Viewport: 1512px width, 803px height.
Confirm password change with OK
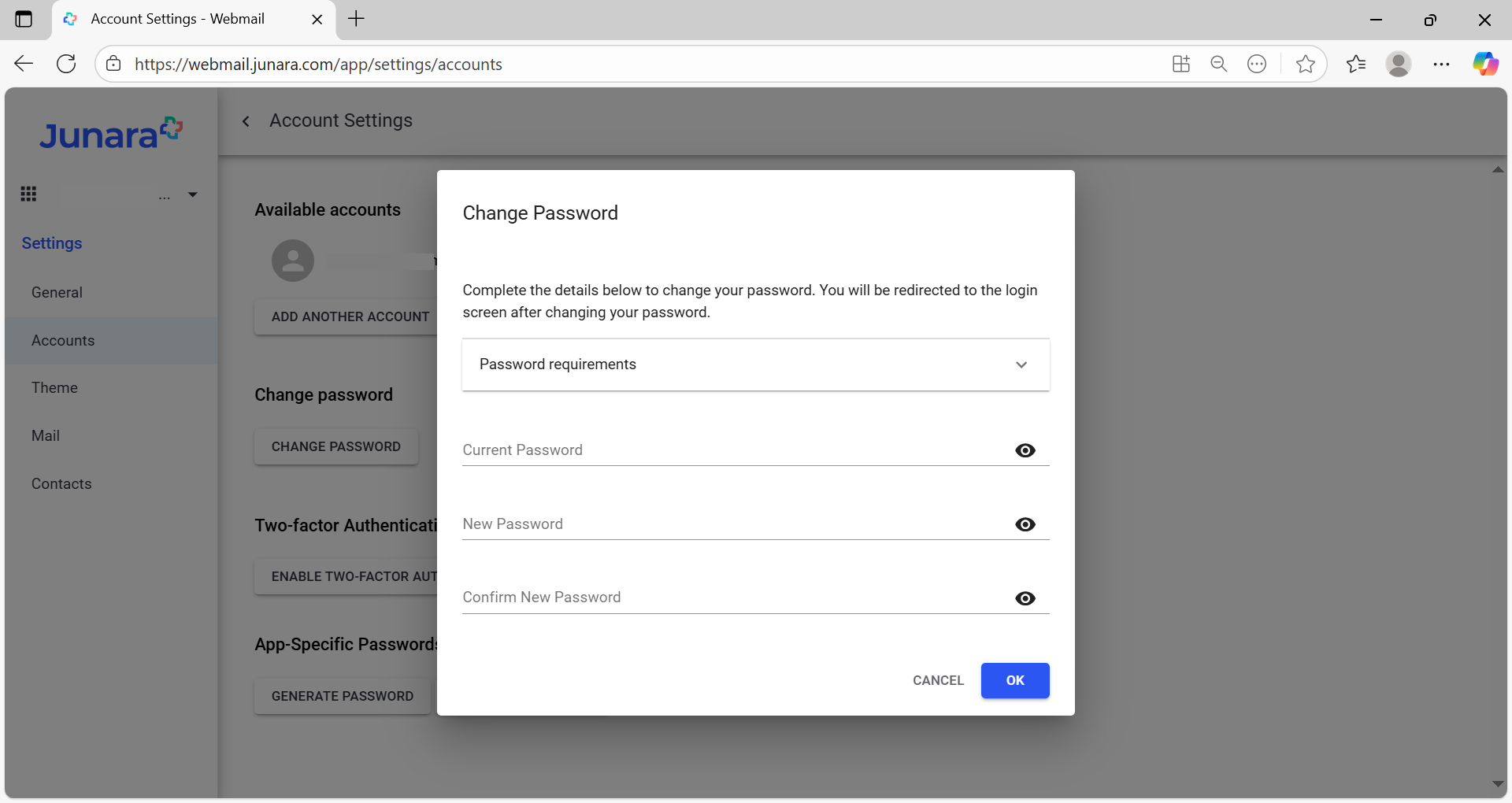coord(1015,680)
